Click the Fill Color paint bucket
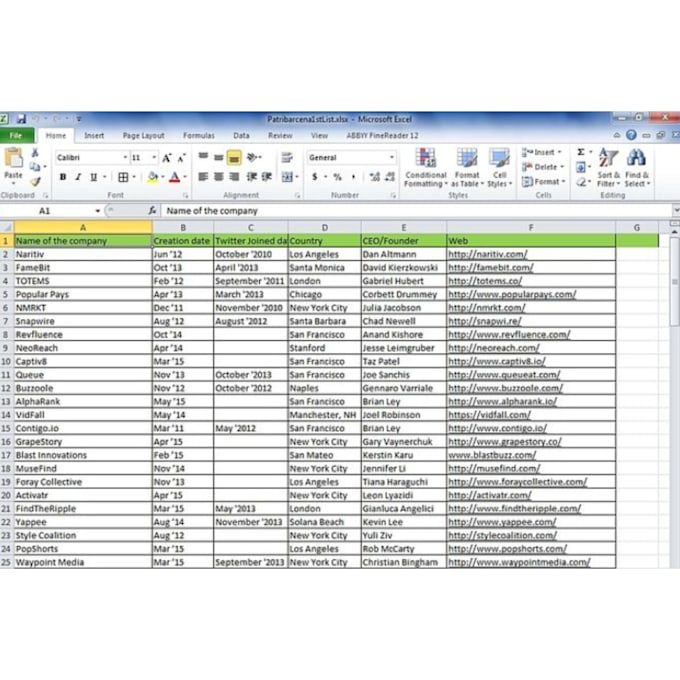Image resolution: width=680 pixels, height=680 pixels. (x=153, y=177)
